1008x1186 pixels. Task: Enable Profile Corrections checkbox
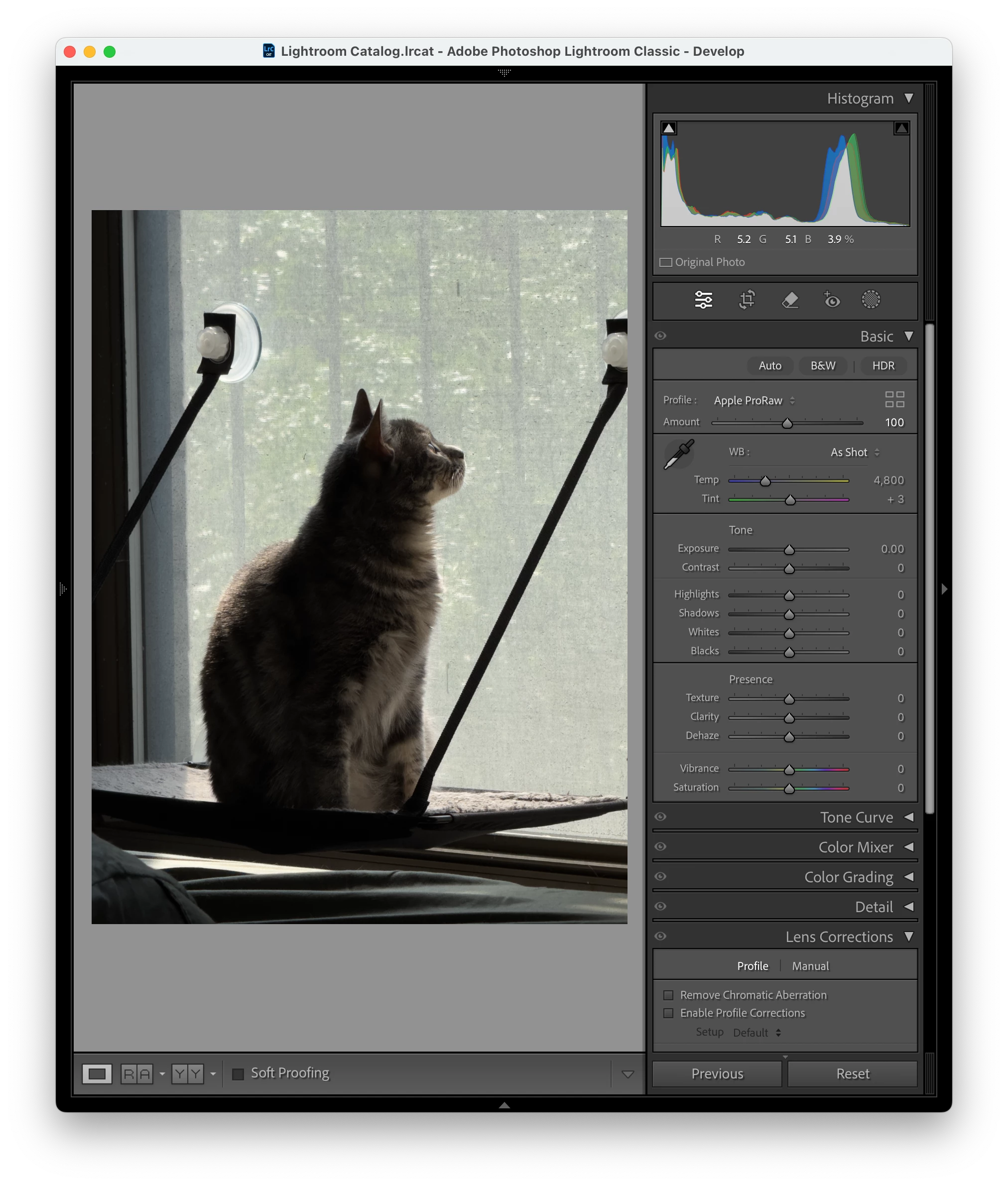[668, 1013]
